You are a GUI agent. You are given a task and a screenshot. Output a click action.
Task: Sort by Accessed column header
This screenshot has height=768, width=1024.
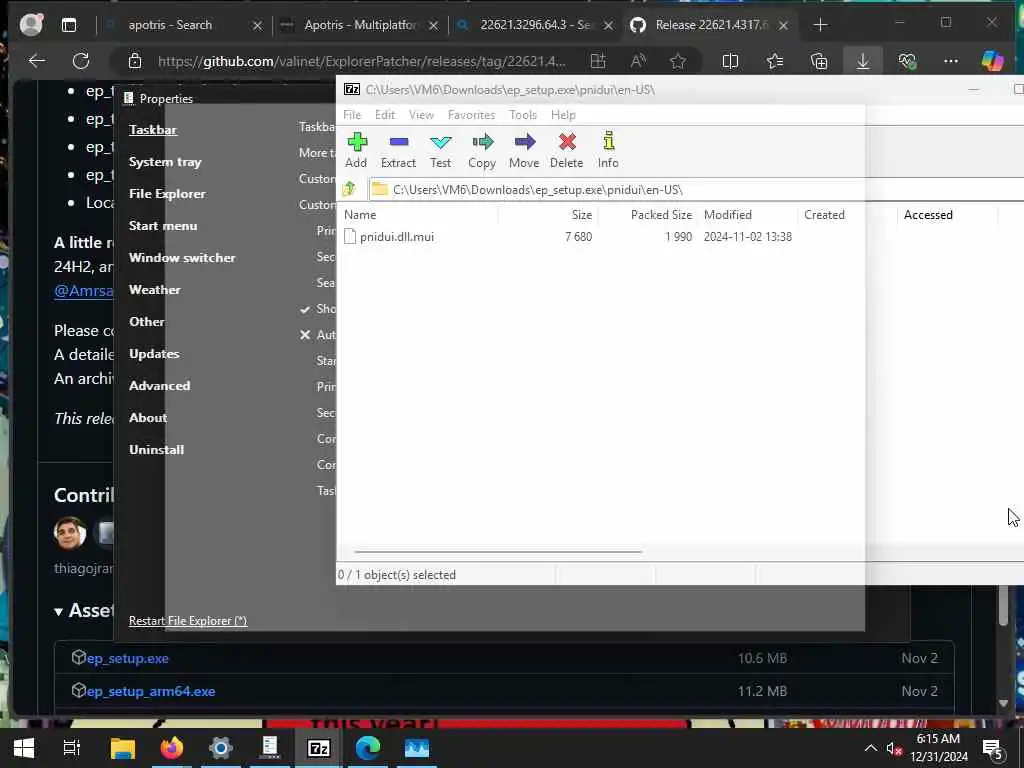[x=928, y=215]
